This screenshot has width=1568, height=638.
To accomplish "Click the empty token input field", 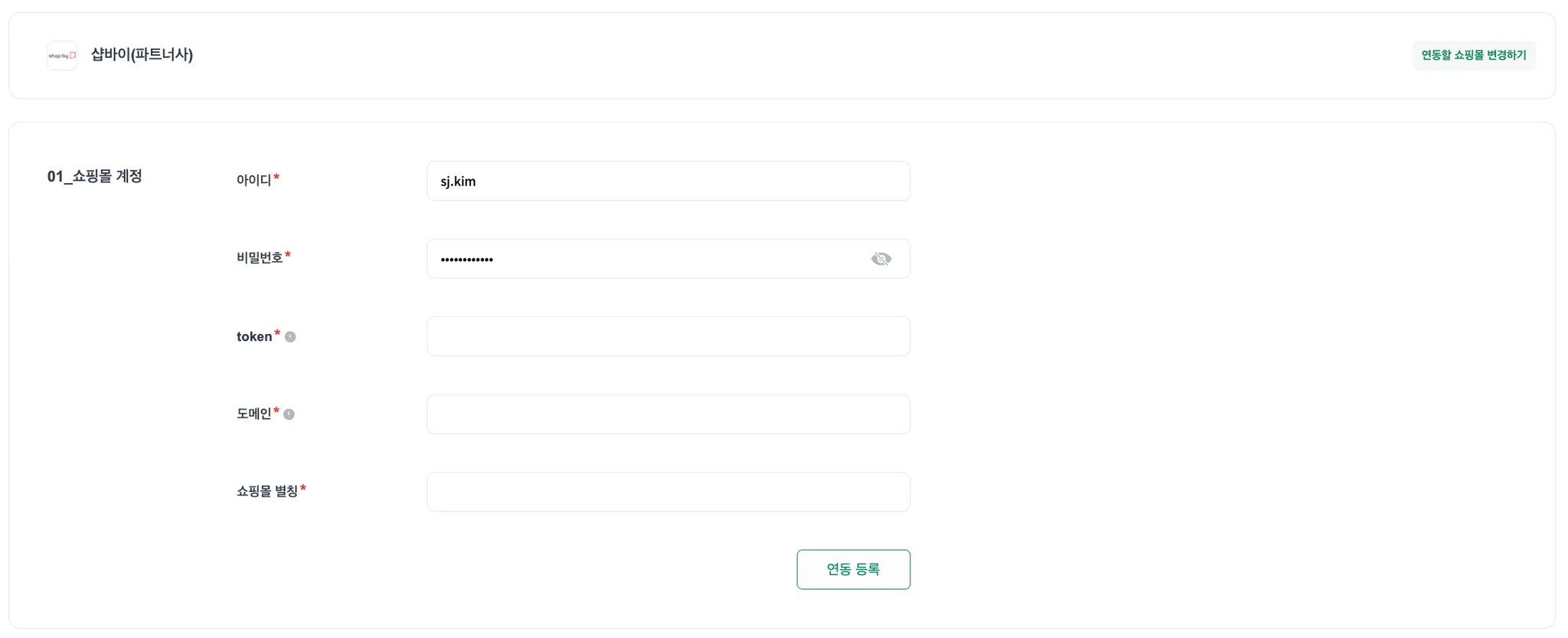I will coord(668,336).
